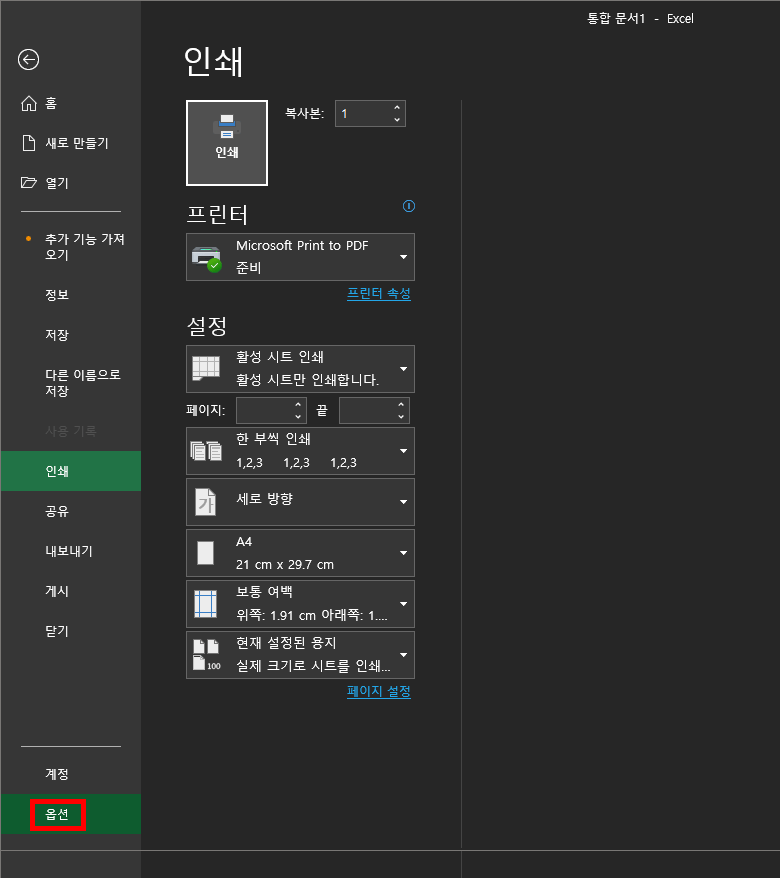Click 닫기 in the sidebar
The width and height of the screenshot is (780, 878).
[x=71, y=631]
